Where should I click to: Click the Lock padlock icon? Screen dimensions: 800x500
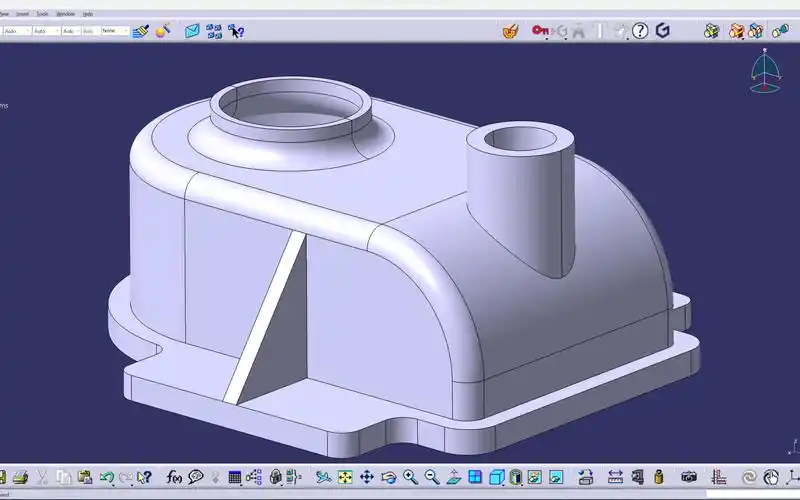pos(276,477)
